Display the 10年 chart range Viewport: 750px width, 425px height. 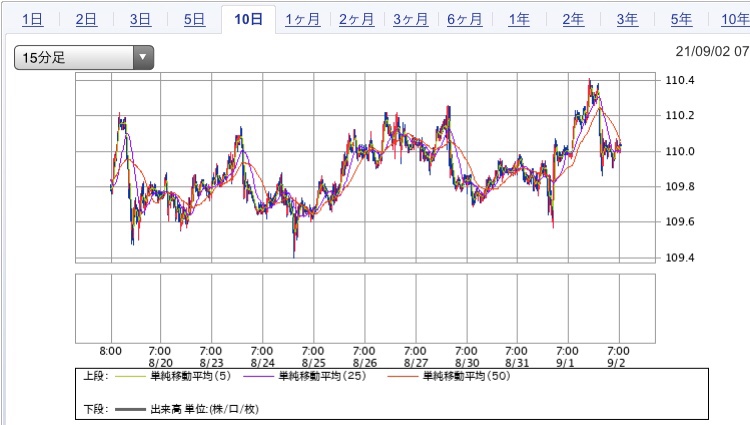pyautogui.click(x=735, y=20)
